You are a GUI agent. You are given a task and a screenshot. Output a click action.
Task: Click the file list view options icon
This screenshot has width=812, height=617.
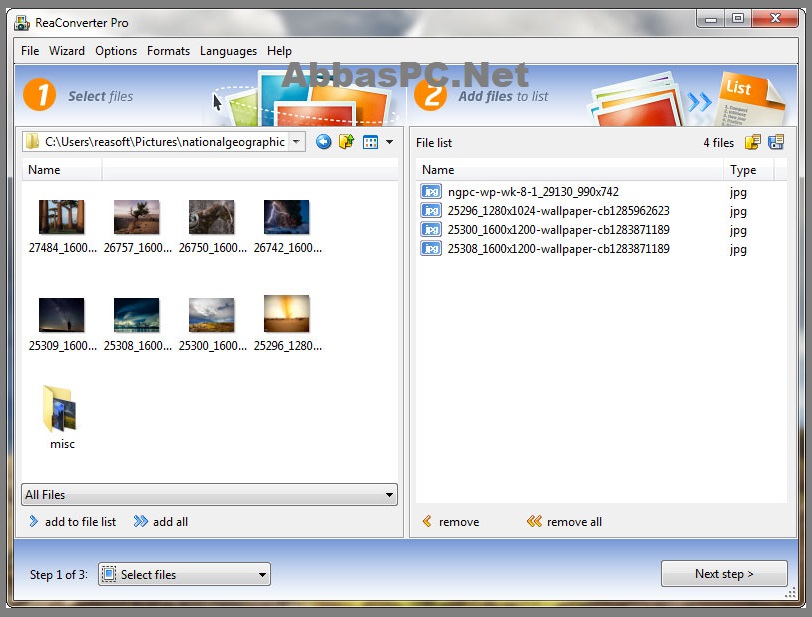point(776,142)
